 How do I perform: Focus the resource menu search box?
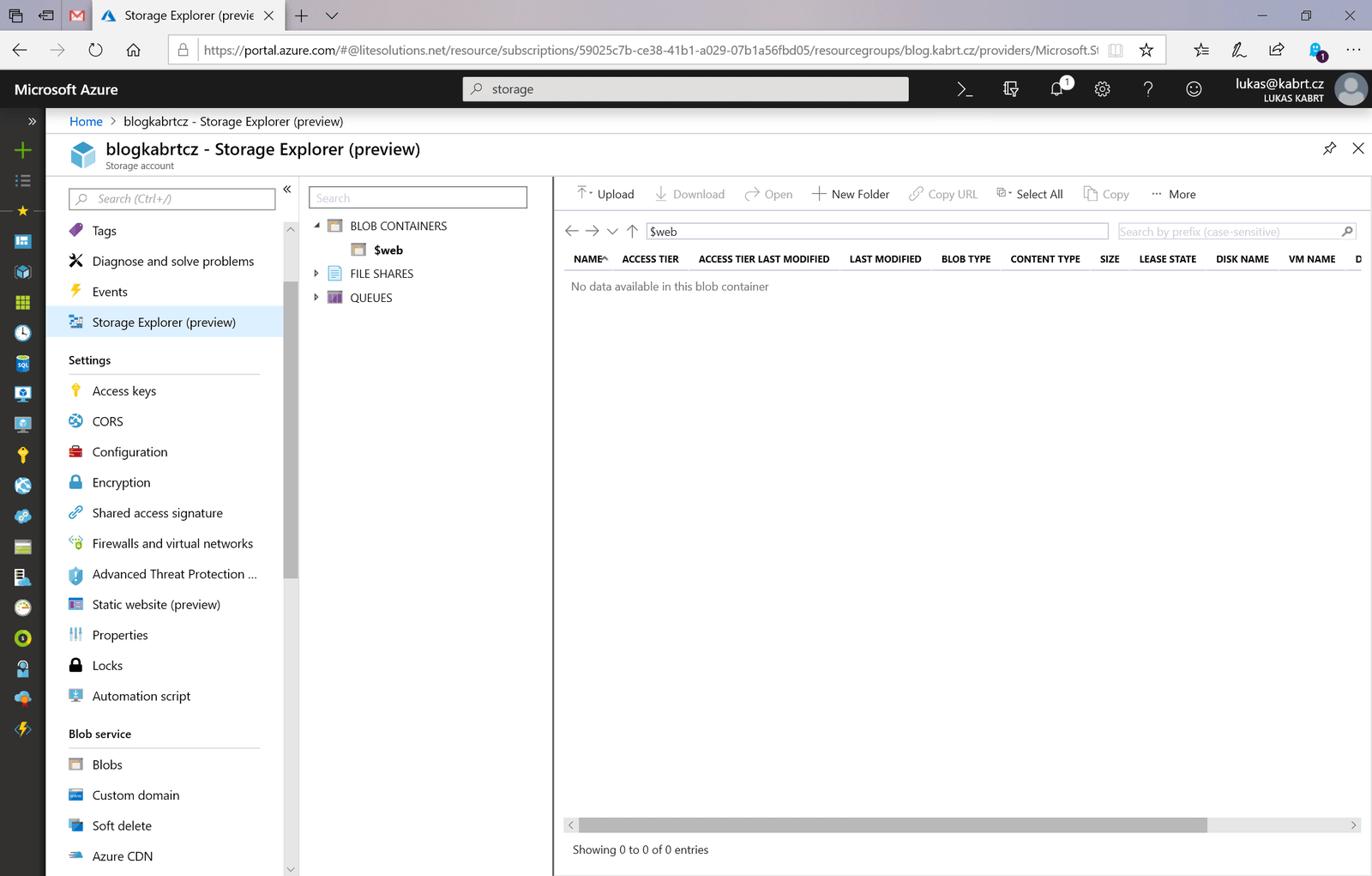(x=171, y=199)
